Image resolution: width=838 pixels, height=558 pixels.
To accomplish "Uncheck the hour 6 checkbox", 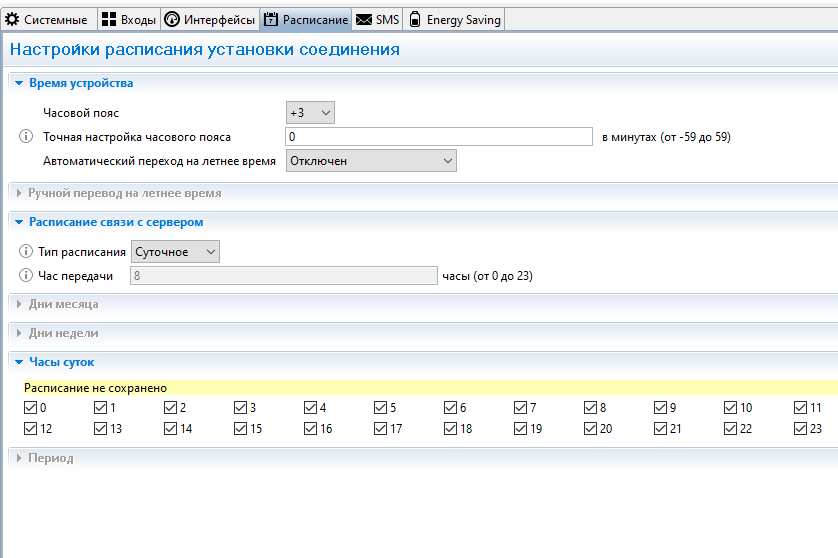I will click(450, 408).
